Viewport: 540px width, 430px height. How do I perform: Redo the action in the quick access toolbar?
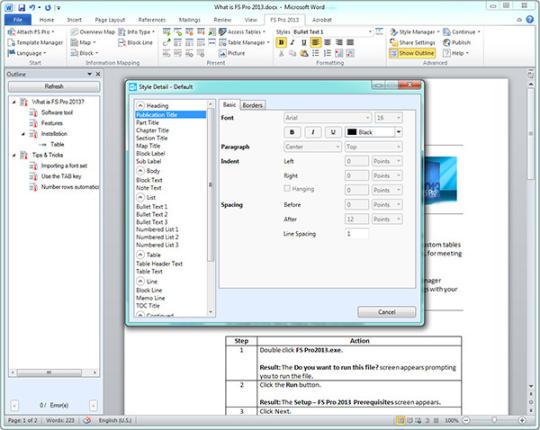click(x=48, y=7)
